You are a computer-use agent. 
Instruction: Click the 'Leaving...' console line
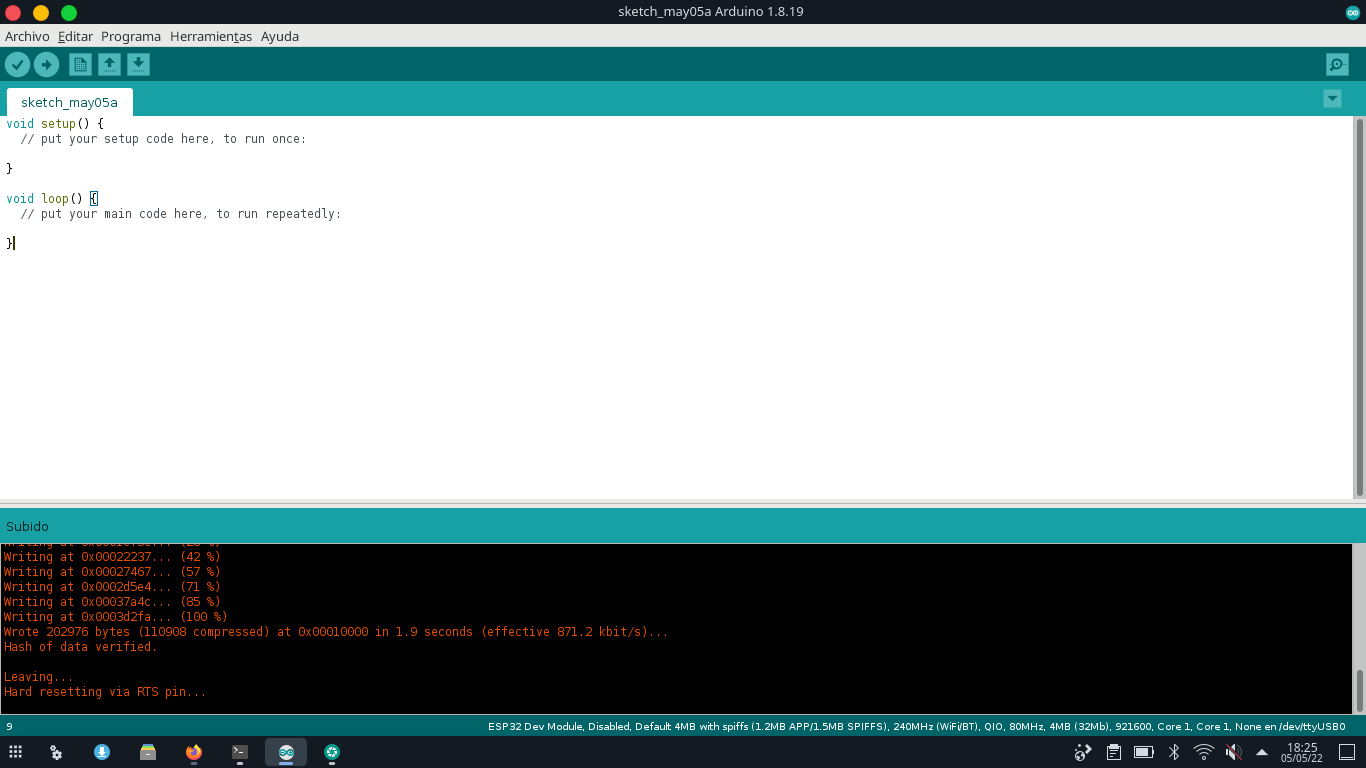pos(39,677)
